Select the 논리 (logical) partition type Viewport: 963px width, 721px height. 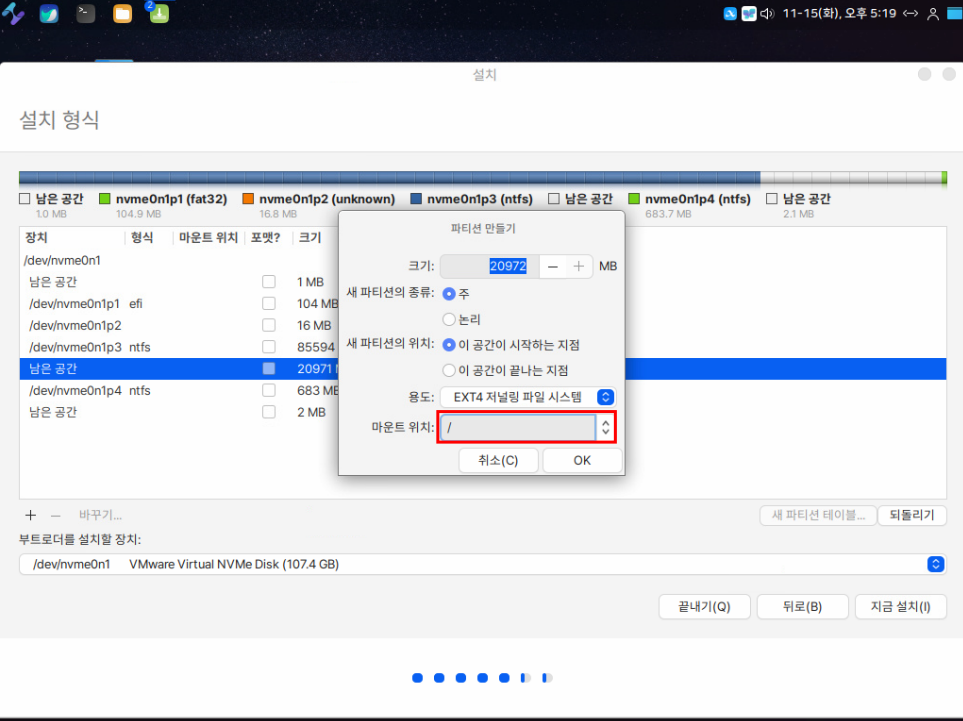click(x=449, y=319)
